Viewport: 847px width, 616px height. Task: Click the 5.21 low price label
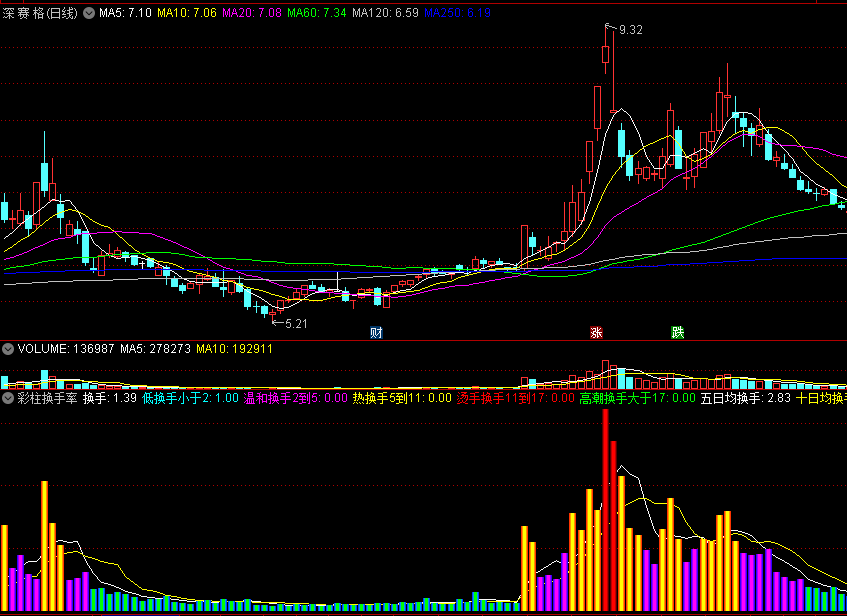click(296, 324)
